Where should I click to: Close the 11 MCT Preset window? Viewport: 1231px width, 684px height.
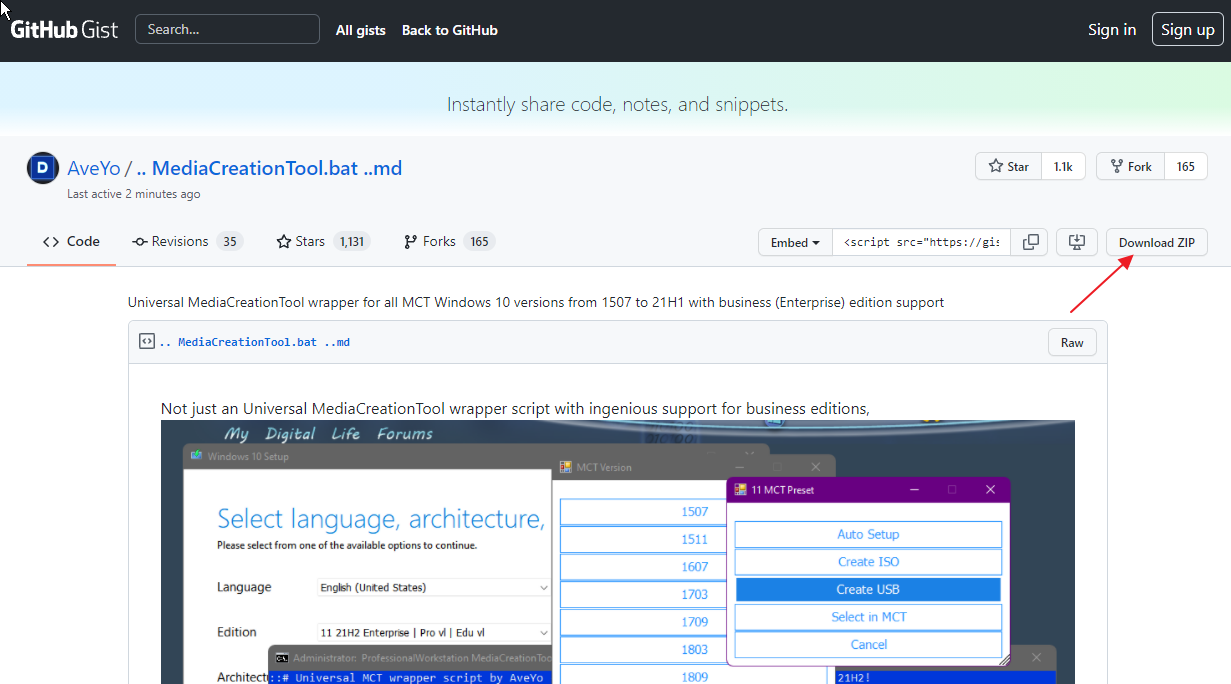point(990,490)
